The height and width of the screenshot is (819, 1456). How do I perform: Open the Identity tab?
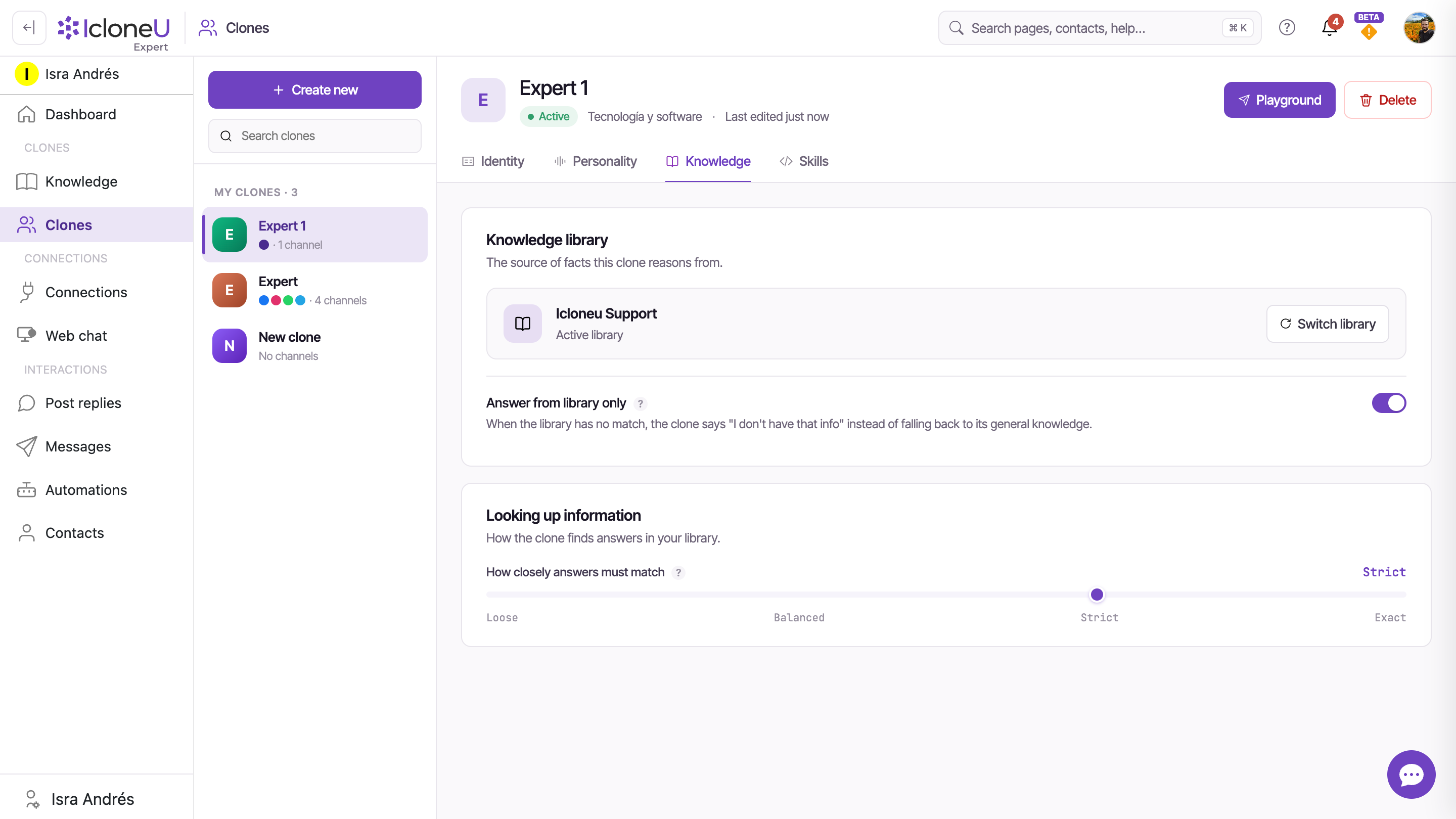tap(493, 161)
